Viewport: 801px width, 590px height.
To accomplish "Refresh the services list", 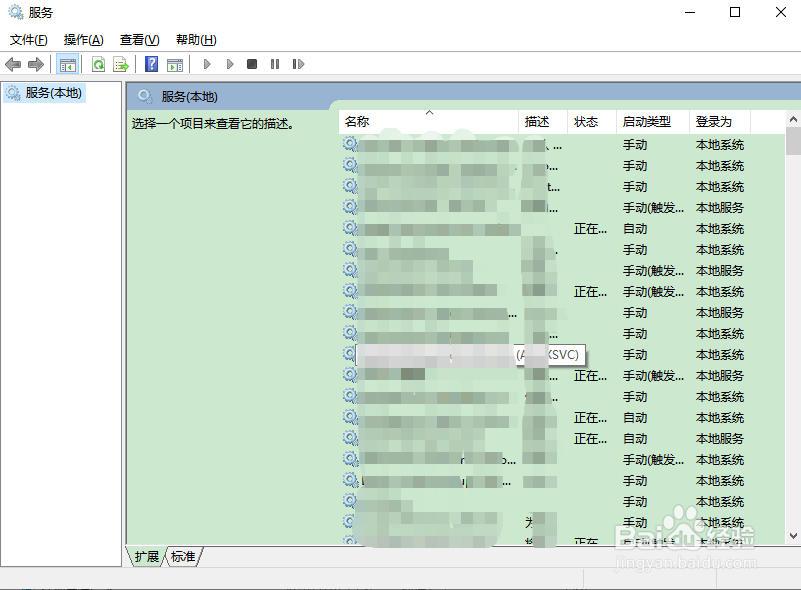I will pyautogui.click(x=98, y=63).
